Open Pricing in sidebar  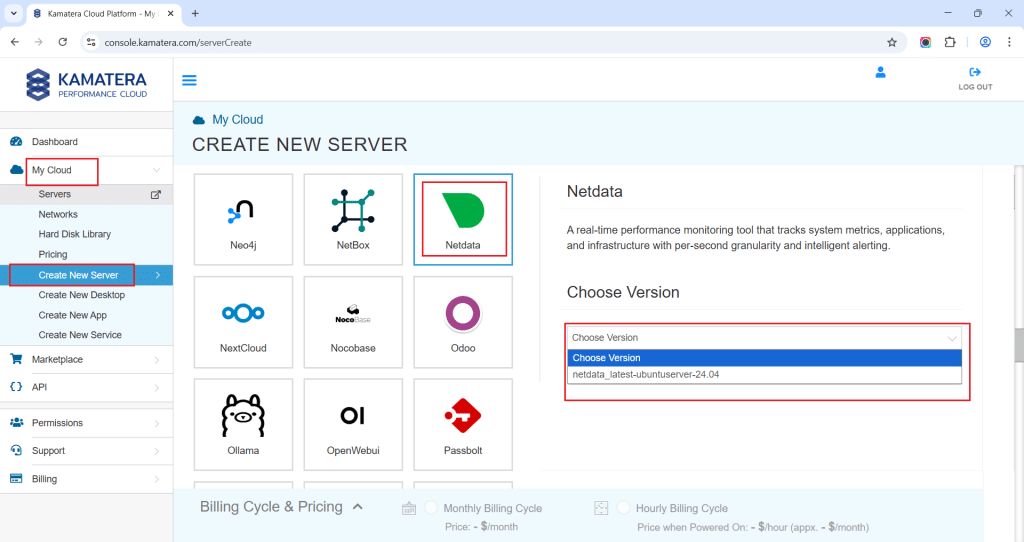53,255
